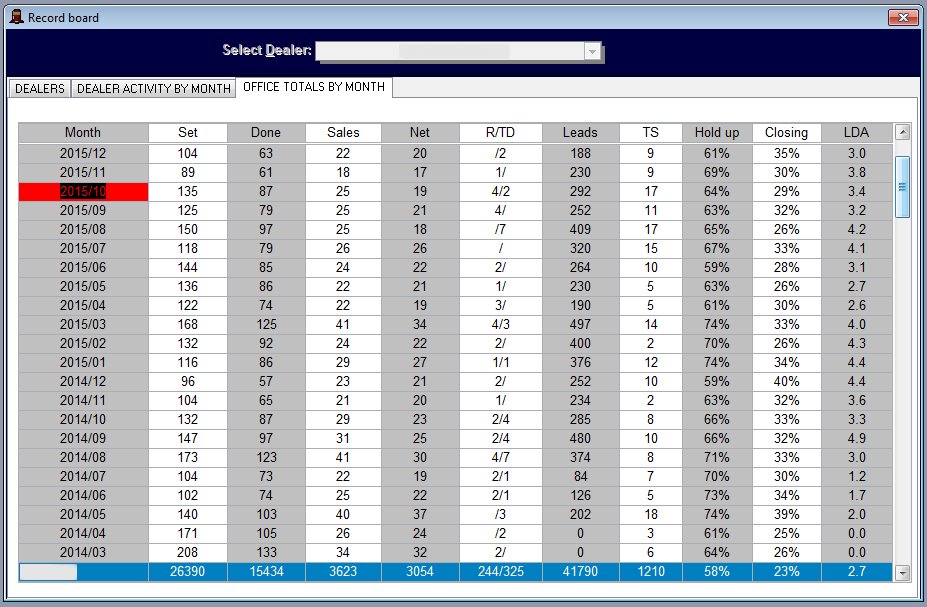
Task: Select the highlighted 2015/10 month row
Action: [x=83, y=191]
